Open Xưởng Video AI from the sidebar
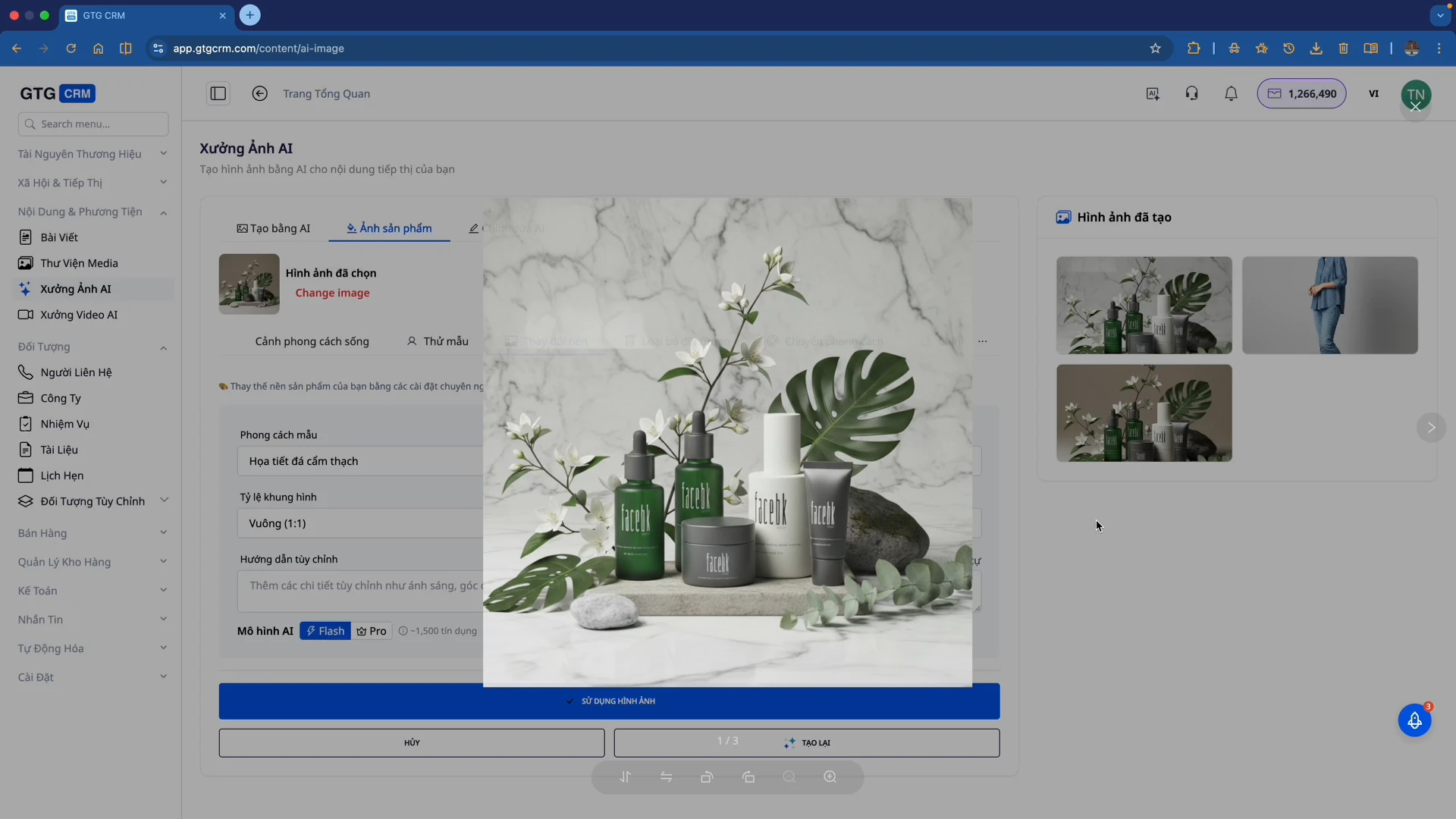The width and height of the screenshot is (1456, 819). 78,315
